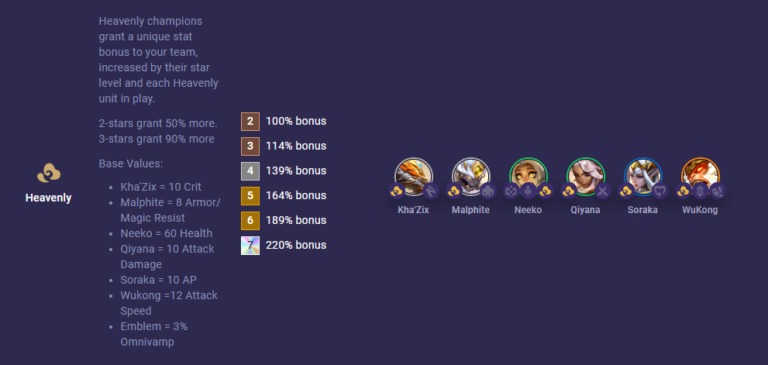This screenshot has height=365, width=768.
Task: Select Qiyana champion portrait
Action: coord(585,176)
